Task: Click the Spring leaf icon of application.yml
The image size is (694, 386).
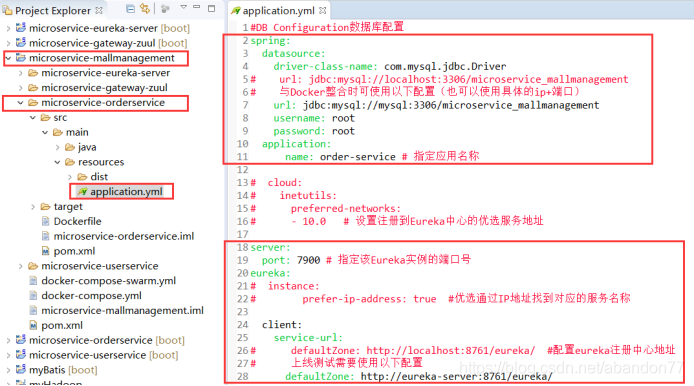Action: coord(82,192)
